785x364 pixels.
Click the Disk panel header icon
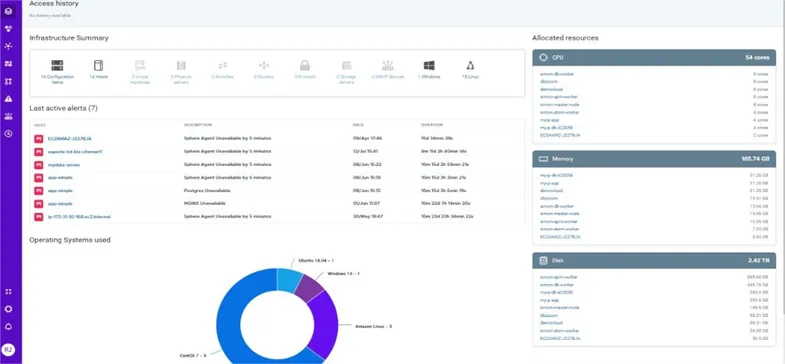543,260
